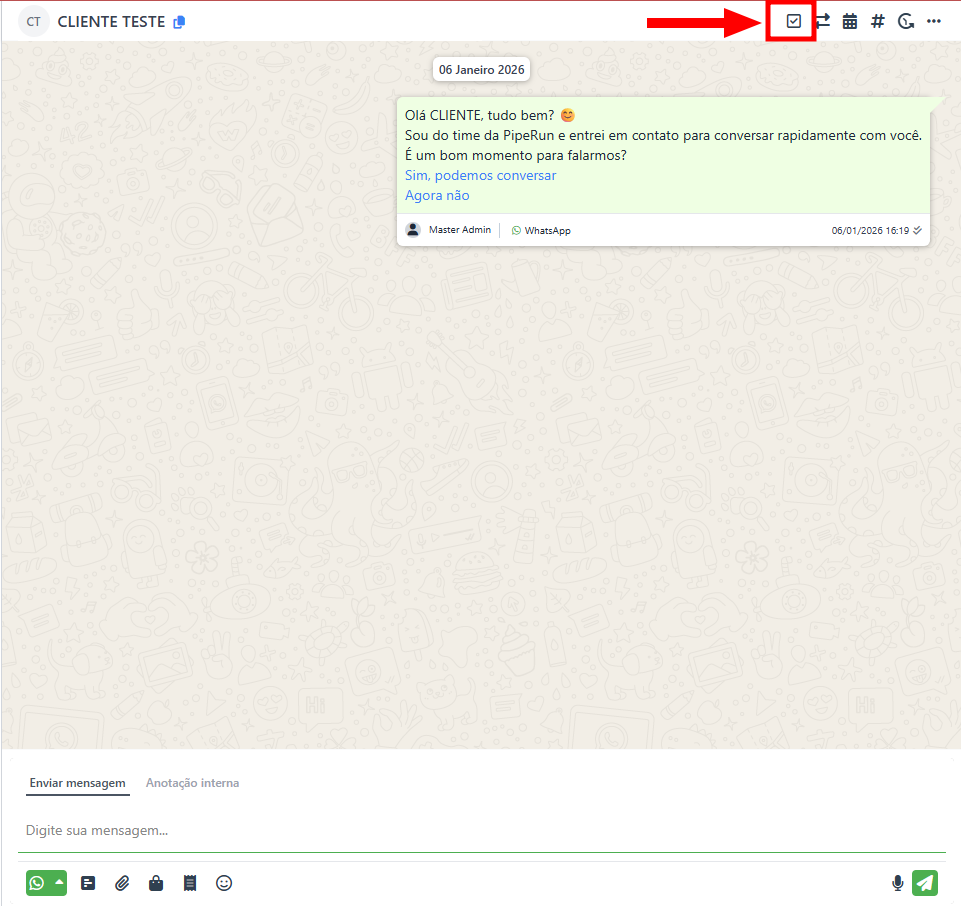Open the three-dots more options menu
This screenshot has height=906, width=961.
click(x=934, y=21)
